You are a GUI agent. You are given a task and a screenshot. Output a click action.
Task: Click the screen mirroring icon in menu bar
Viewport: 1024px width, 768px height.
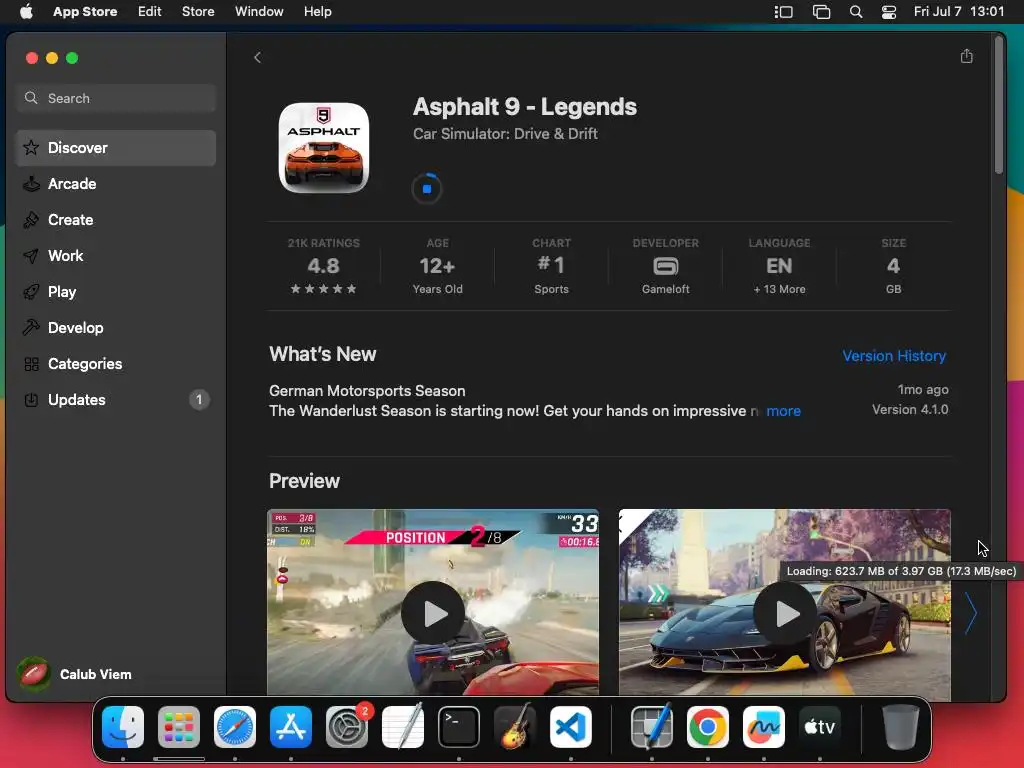click(821, 12)
